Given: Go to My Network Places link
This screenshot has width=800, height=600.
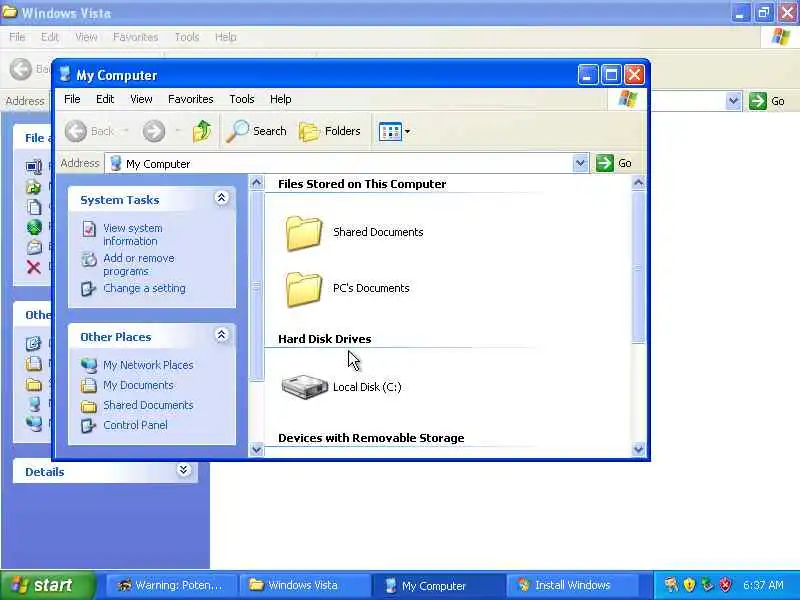Looking at the screenshot, I should coord(148,365).
